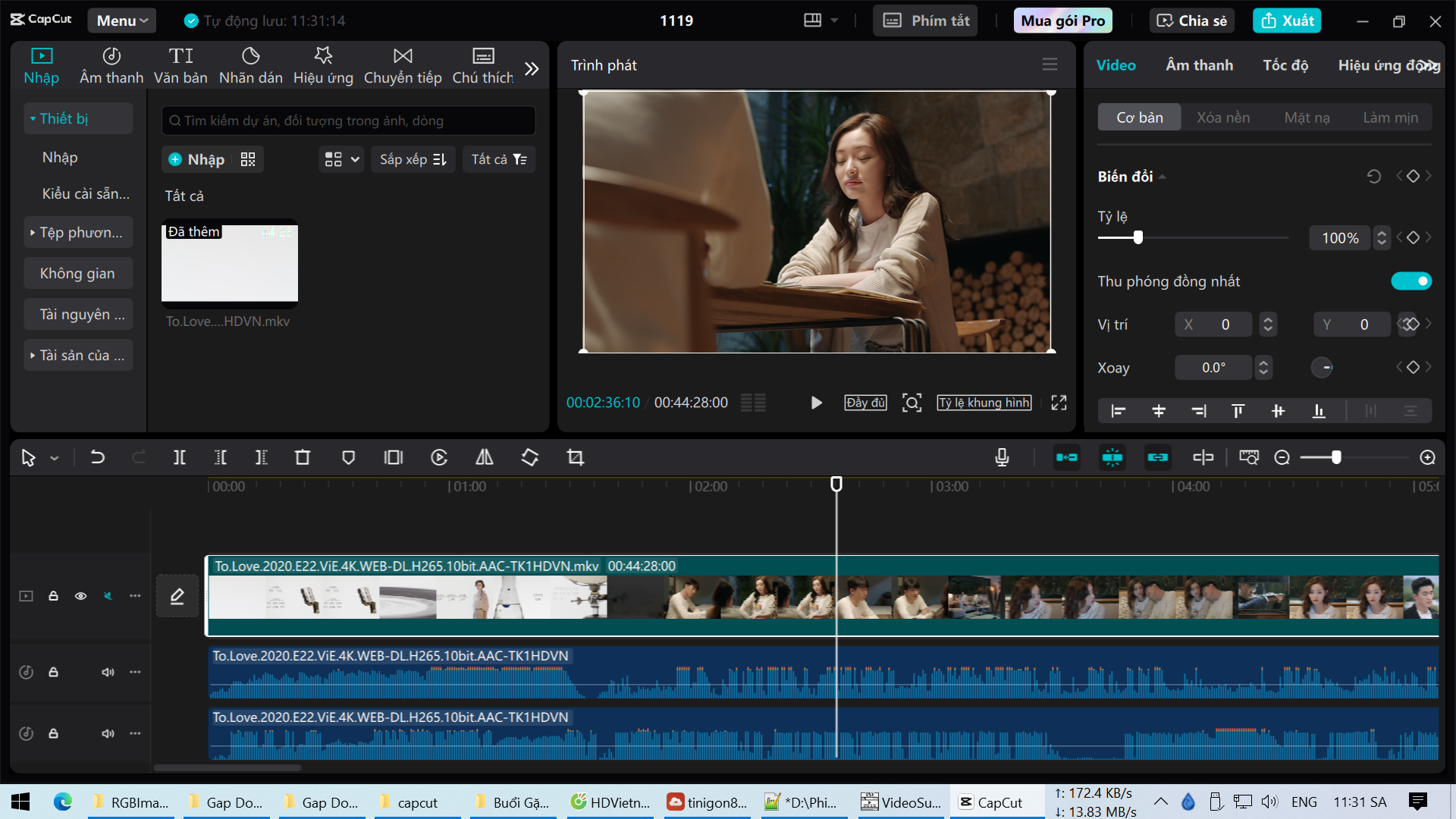This screenshot has width=1456, height=819.
Task: Click the reverse playback circle icon
Action: (439, 457)
